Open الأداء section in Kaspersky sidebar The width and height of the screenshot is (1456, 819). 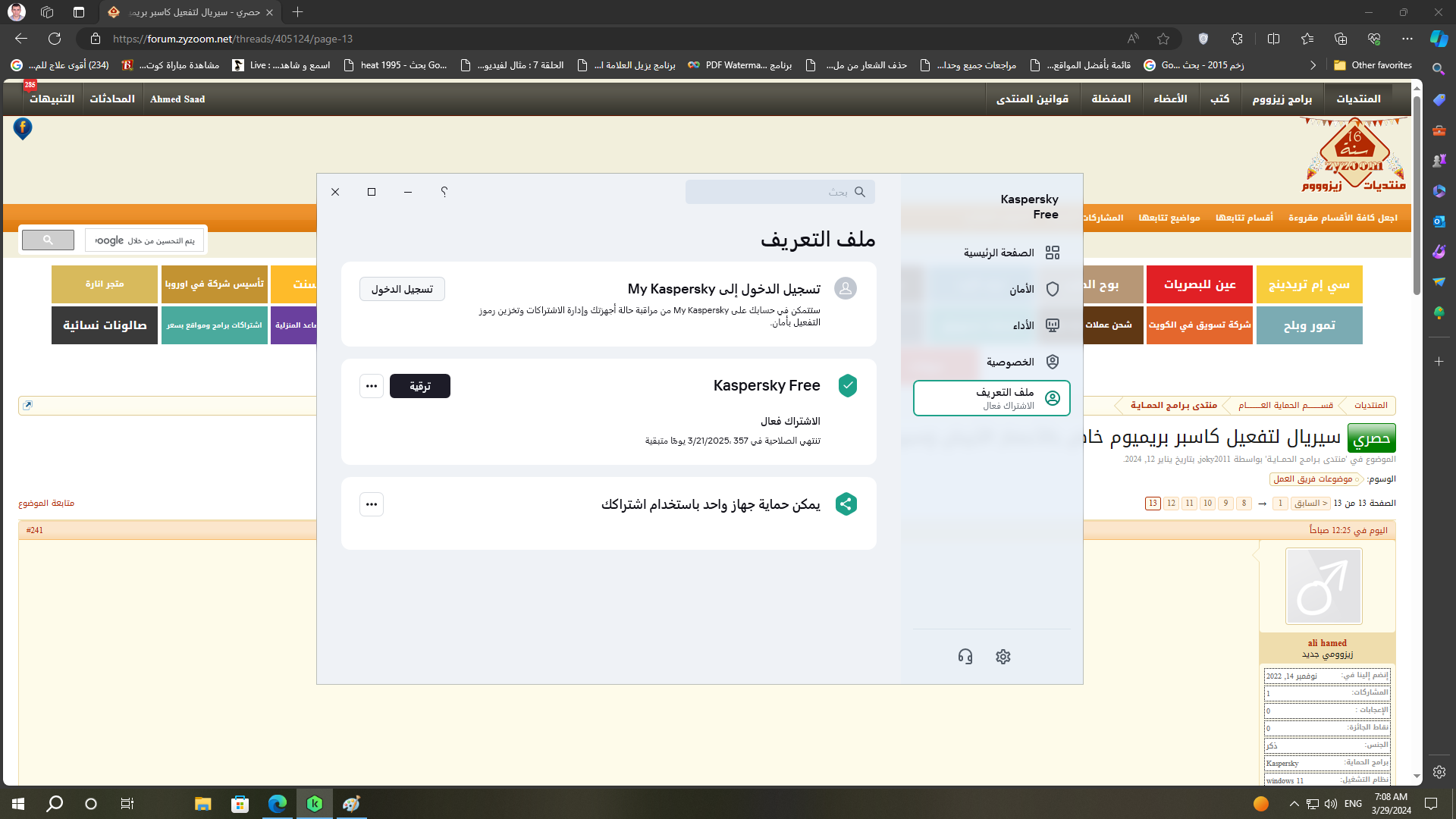coord(992,325)
